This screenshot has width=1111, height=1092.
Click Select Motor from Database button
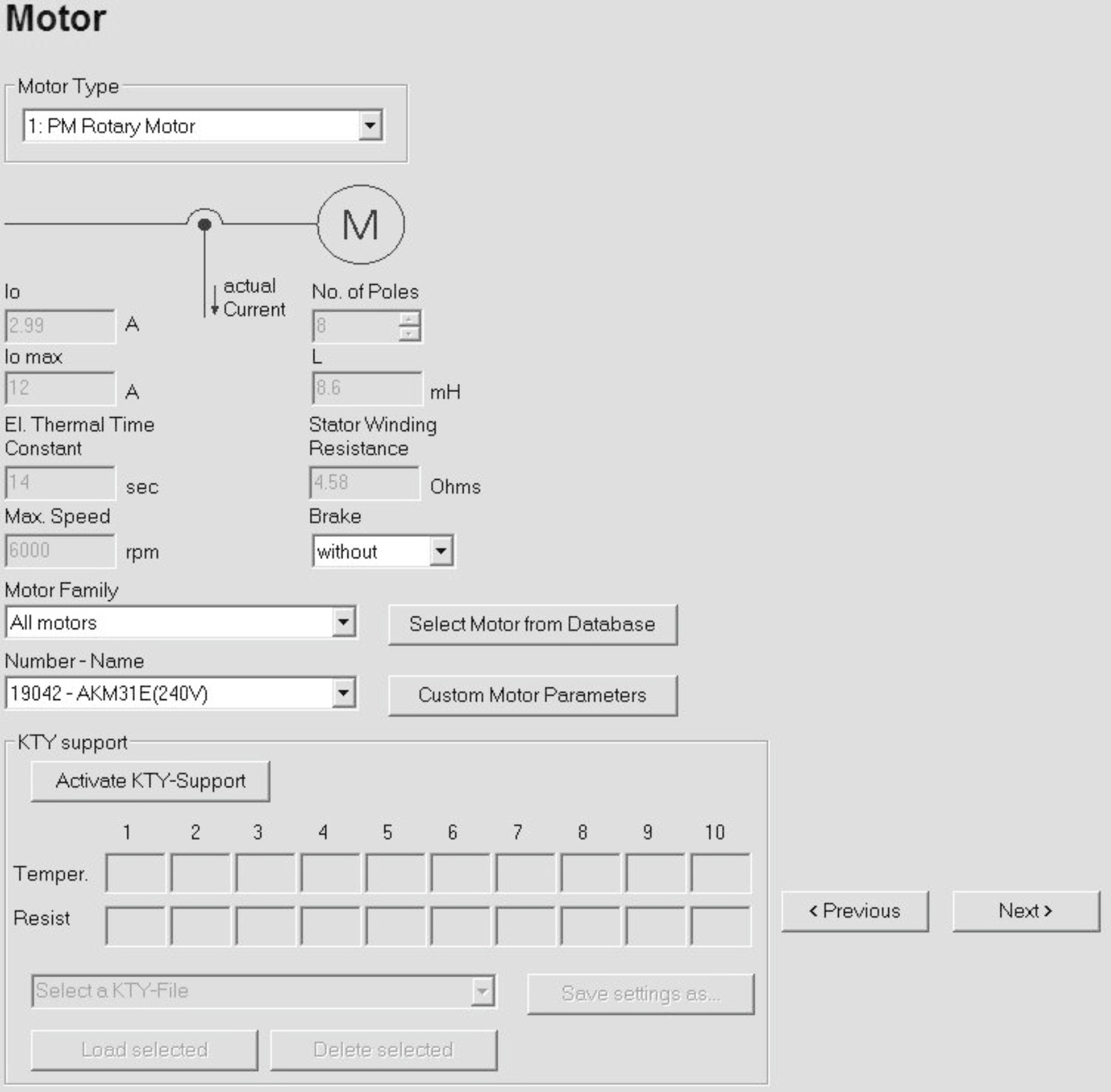(x=533, y=624)
